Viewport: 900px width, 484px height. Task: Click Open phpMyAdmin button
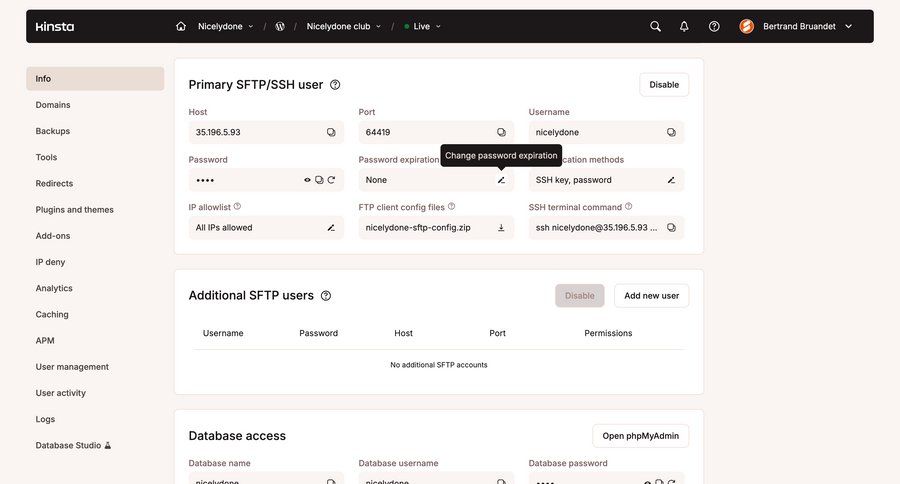[641, 436]
